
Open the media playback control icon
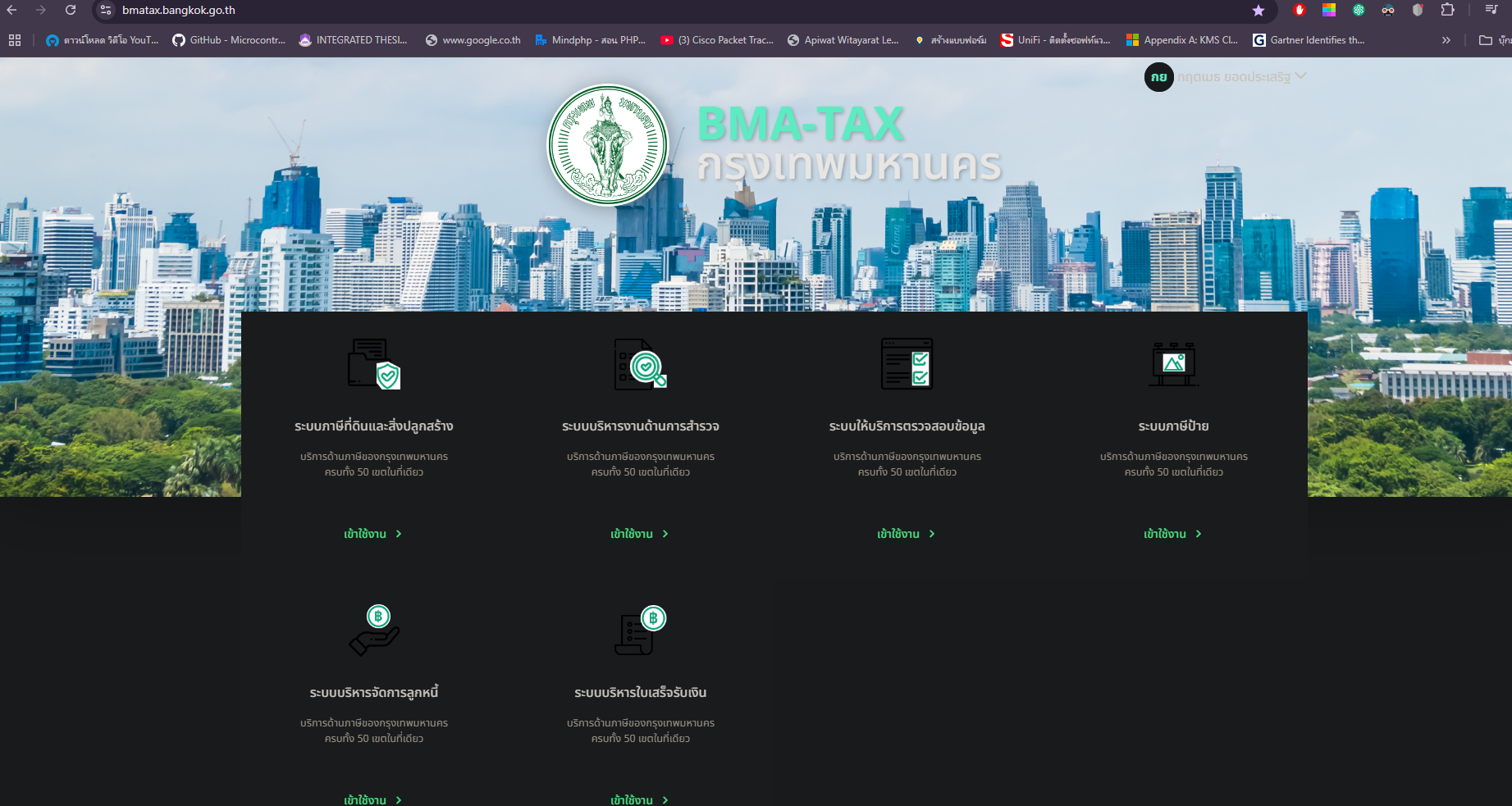[1491, 10]
